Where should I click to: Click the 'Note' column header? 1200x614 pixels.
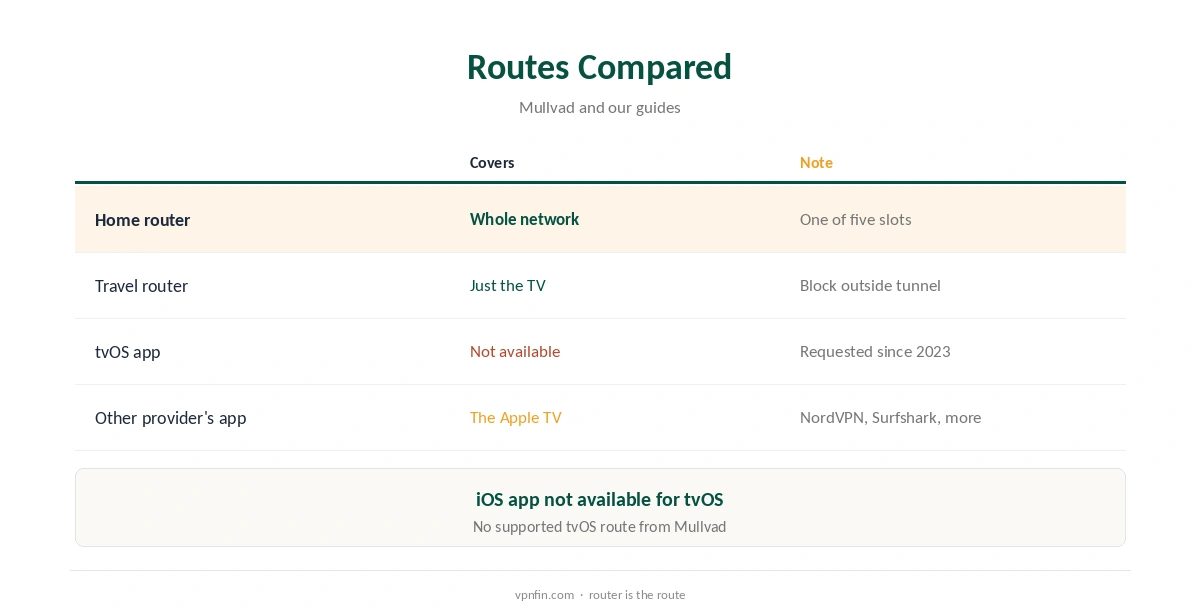(x=816, y=163)
